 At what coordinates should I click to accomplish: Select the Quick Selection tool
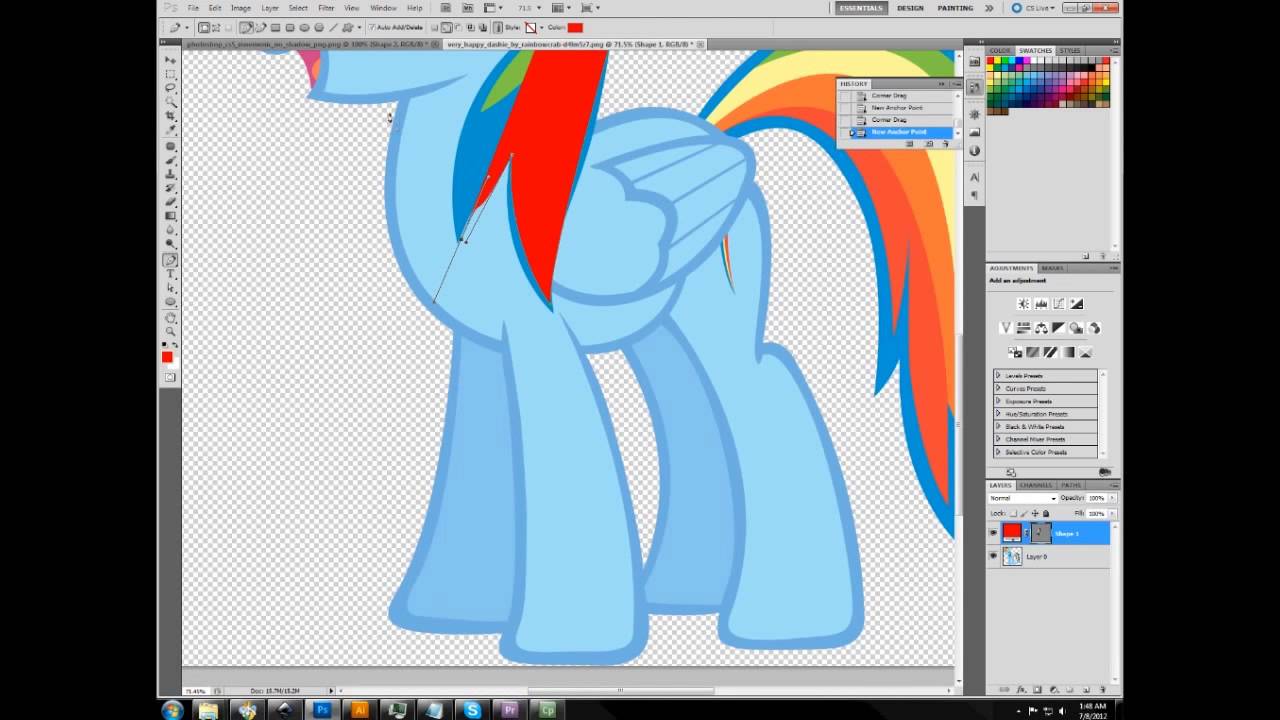pos(171,102)
